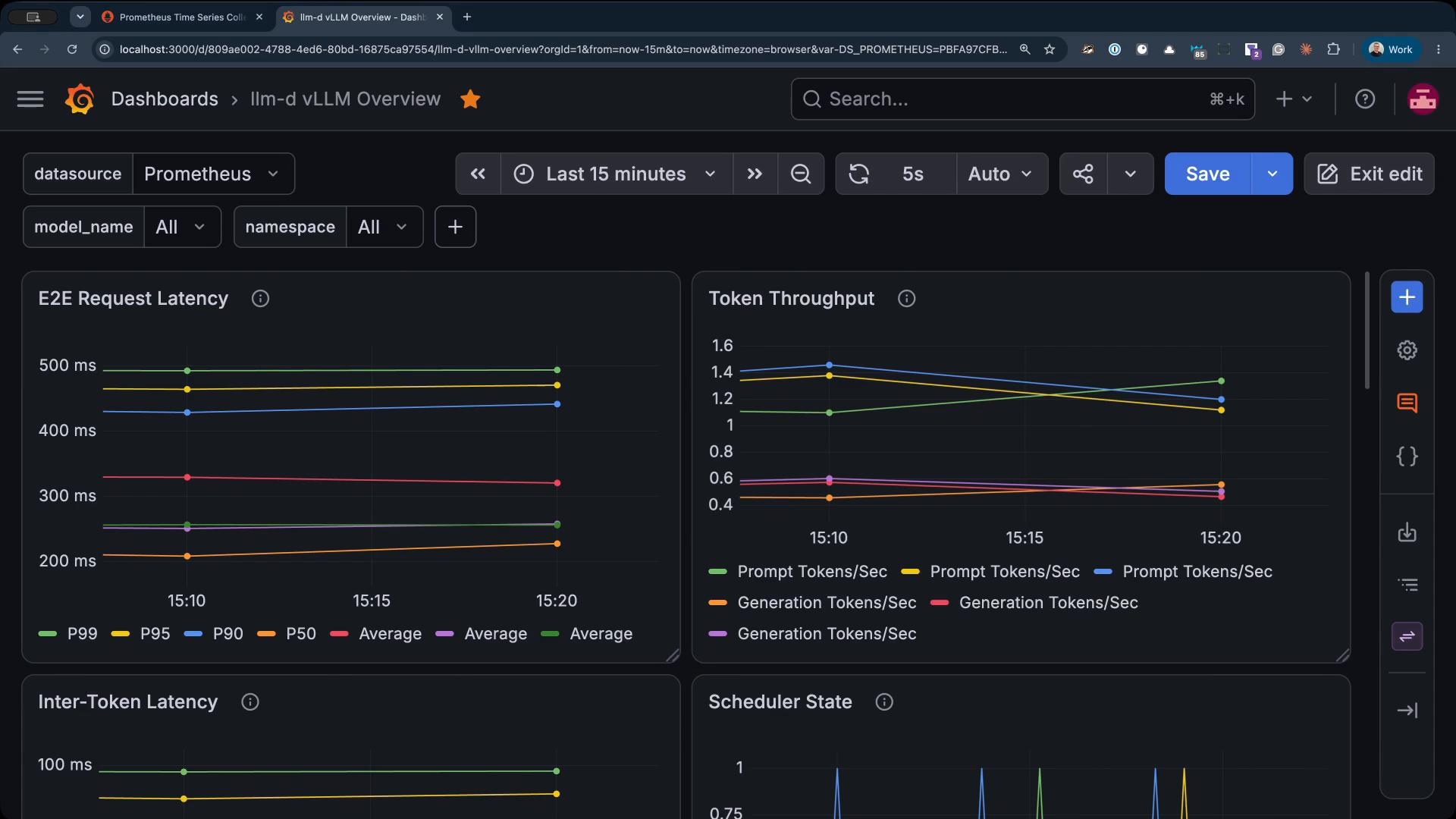Open the help question mark icon
Image resolution: width=1456 pixels, height=819 pixels.
[x=1365, y=99]
